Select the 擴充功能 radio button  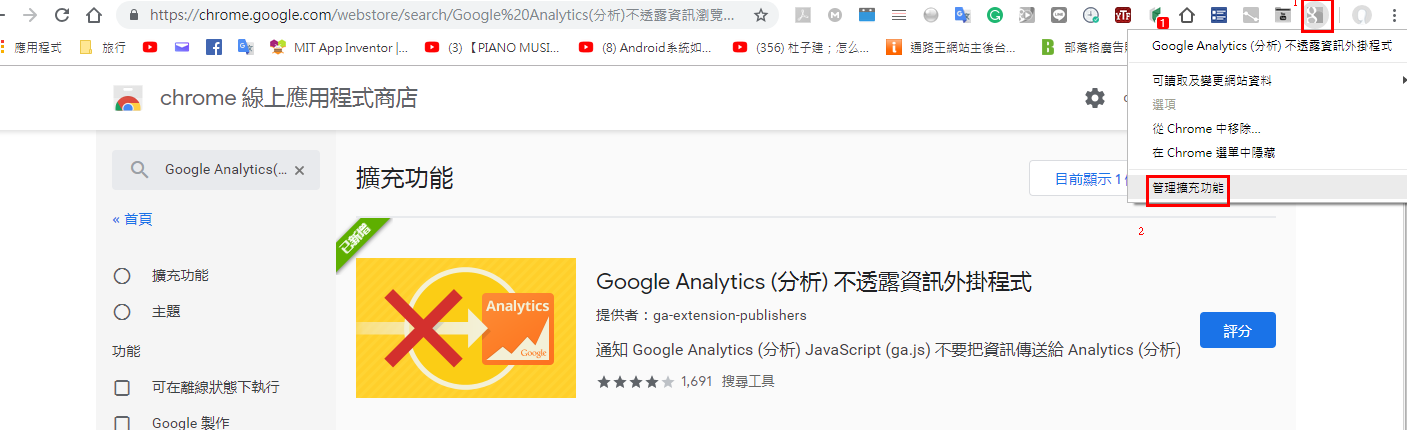point(122,276)
